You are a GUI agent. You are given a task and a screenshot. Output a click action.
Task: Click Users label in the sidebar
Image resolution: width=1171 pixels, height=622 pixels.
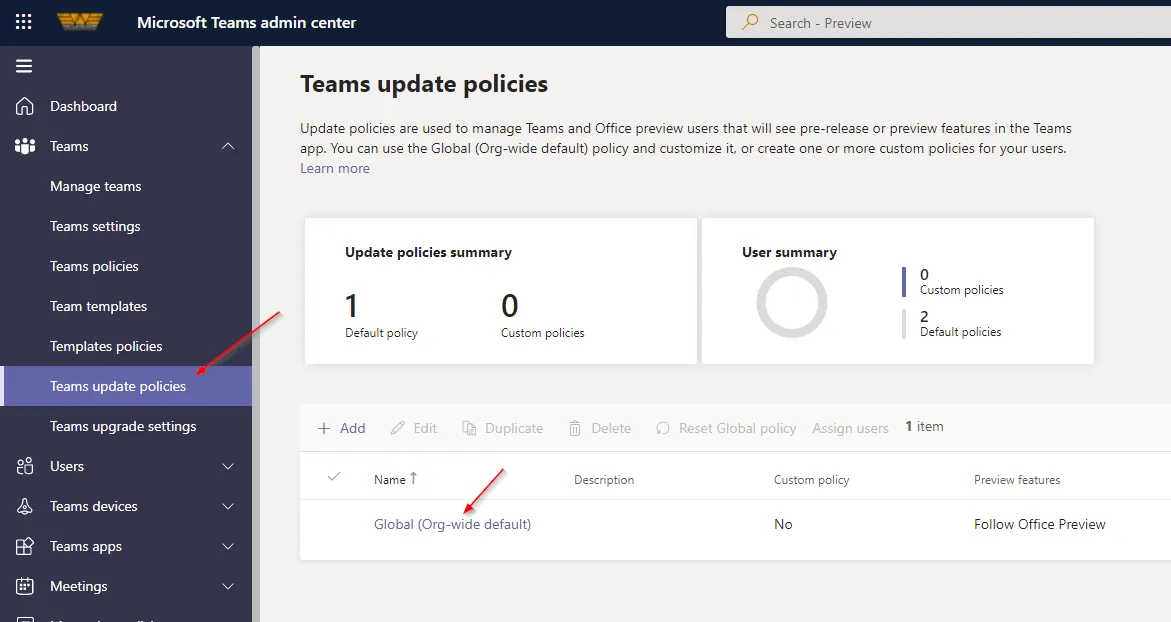66,467
